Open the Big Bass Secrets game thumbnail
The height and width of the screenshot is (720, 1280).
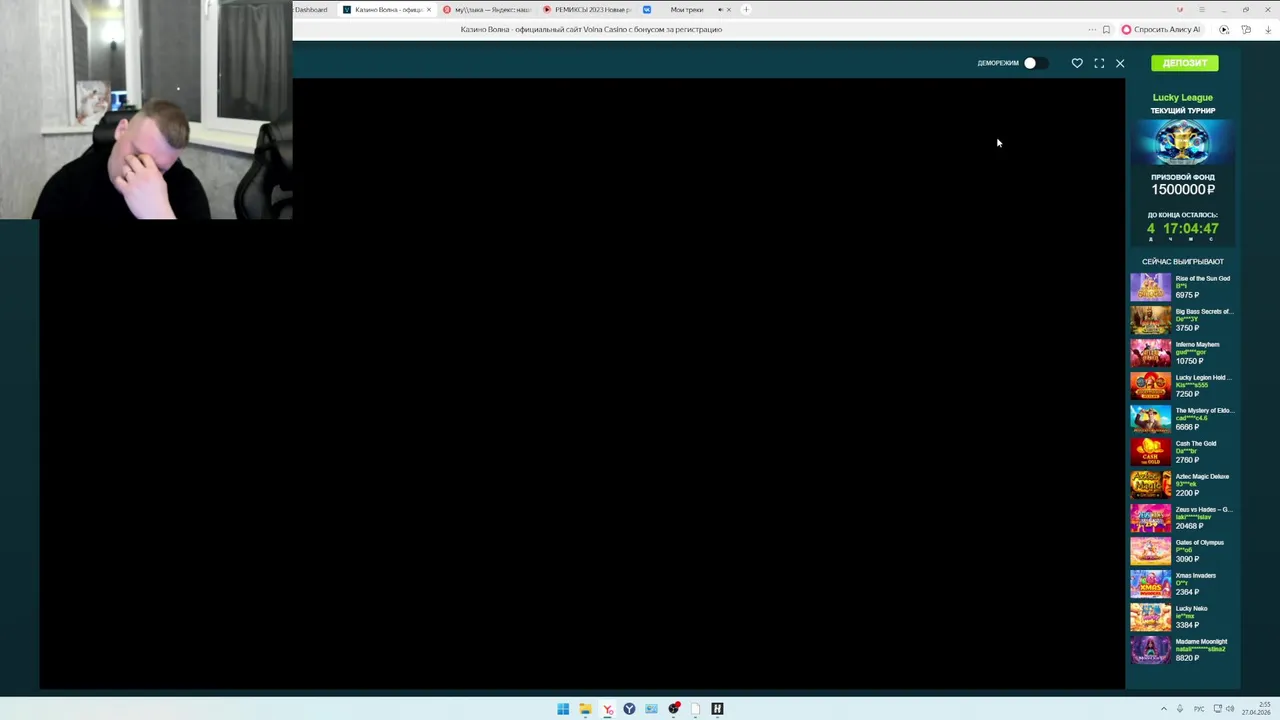tap(1150, 320)
